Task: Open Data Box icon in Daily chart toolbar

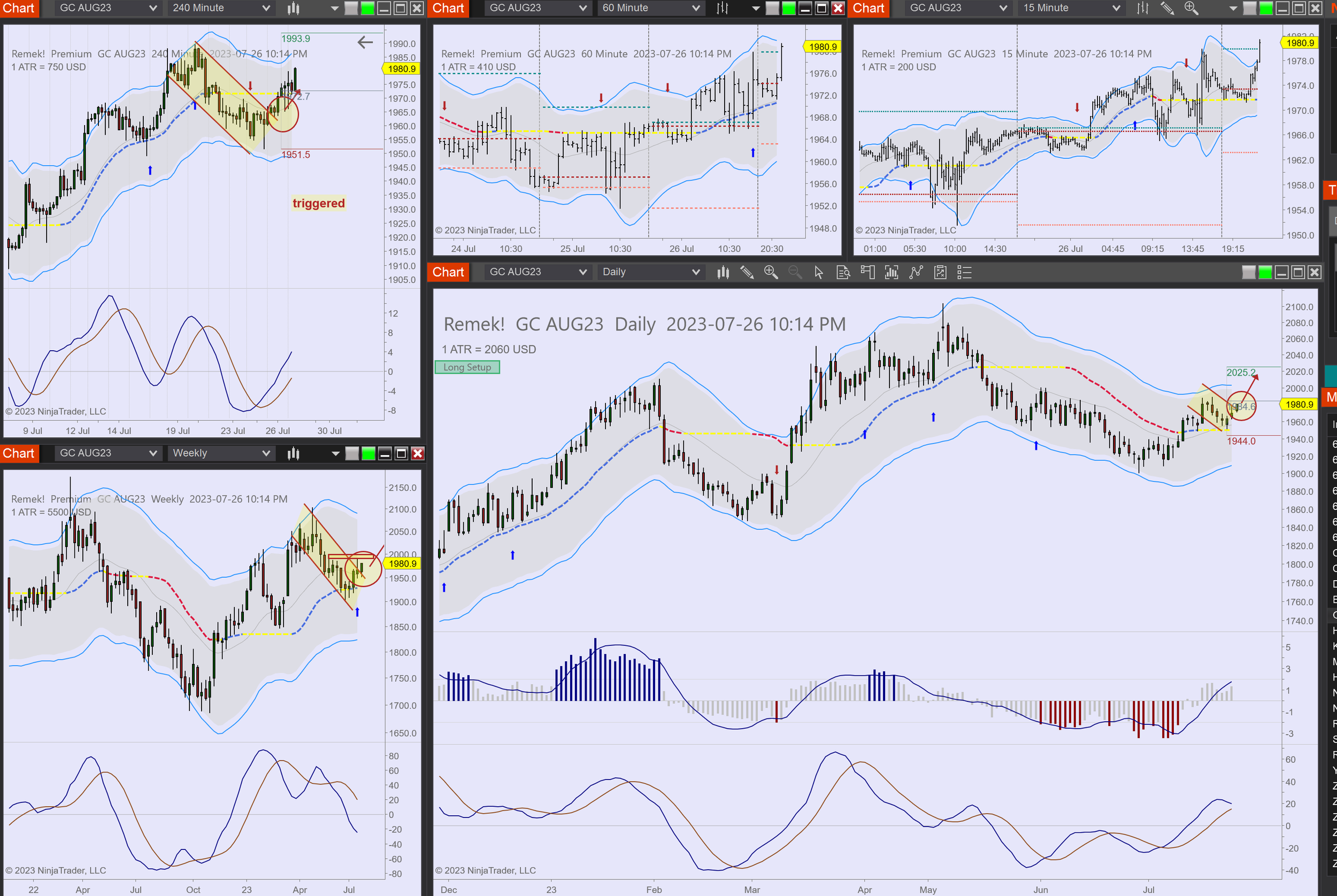Action: (843, 273)
